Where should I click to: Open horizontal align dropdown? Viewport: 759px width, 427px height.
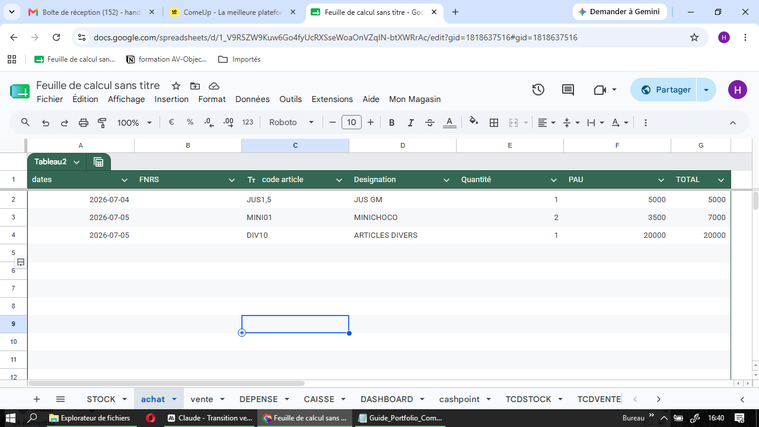pos(546,122)
